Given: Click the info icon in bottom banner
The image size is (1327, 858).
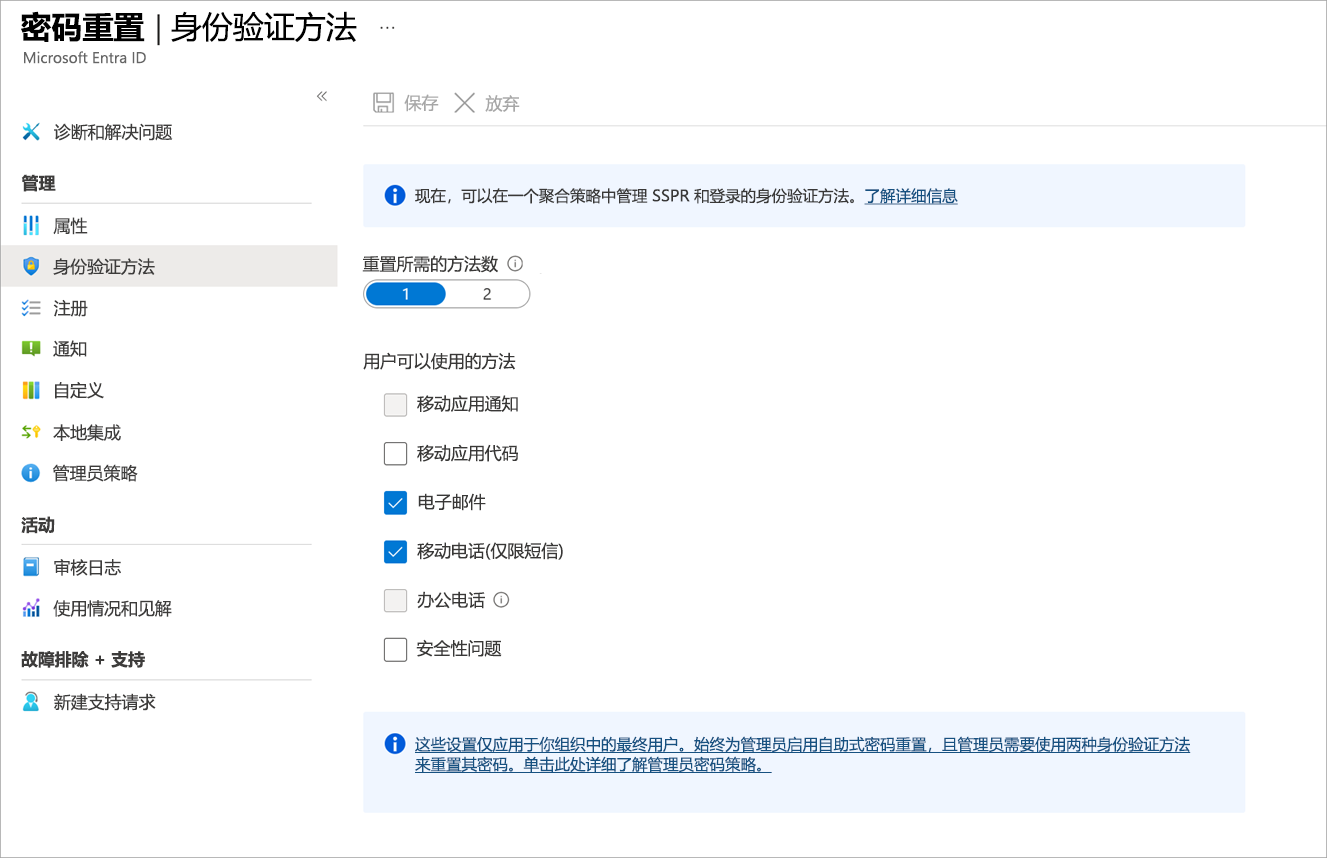Looking at the screenshot, I should pyautogui.click(x=395, y=744).
